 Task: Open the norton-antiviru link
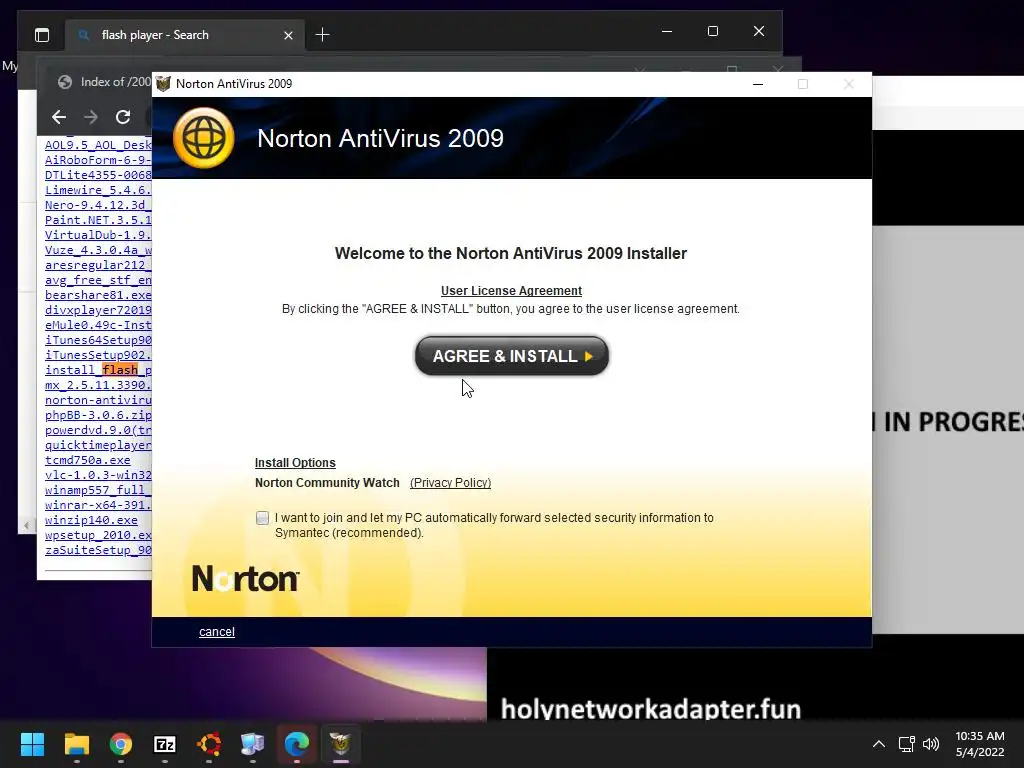(98, 400)
